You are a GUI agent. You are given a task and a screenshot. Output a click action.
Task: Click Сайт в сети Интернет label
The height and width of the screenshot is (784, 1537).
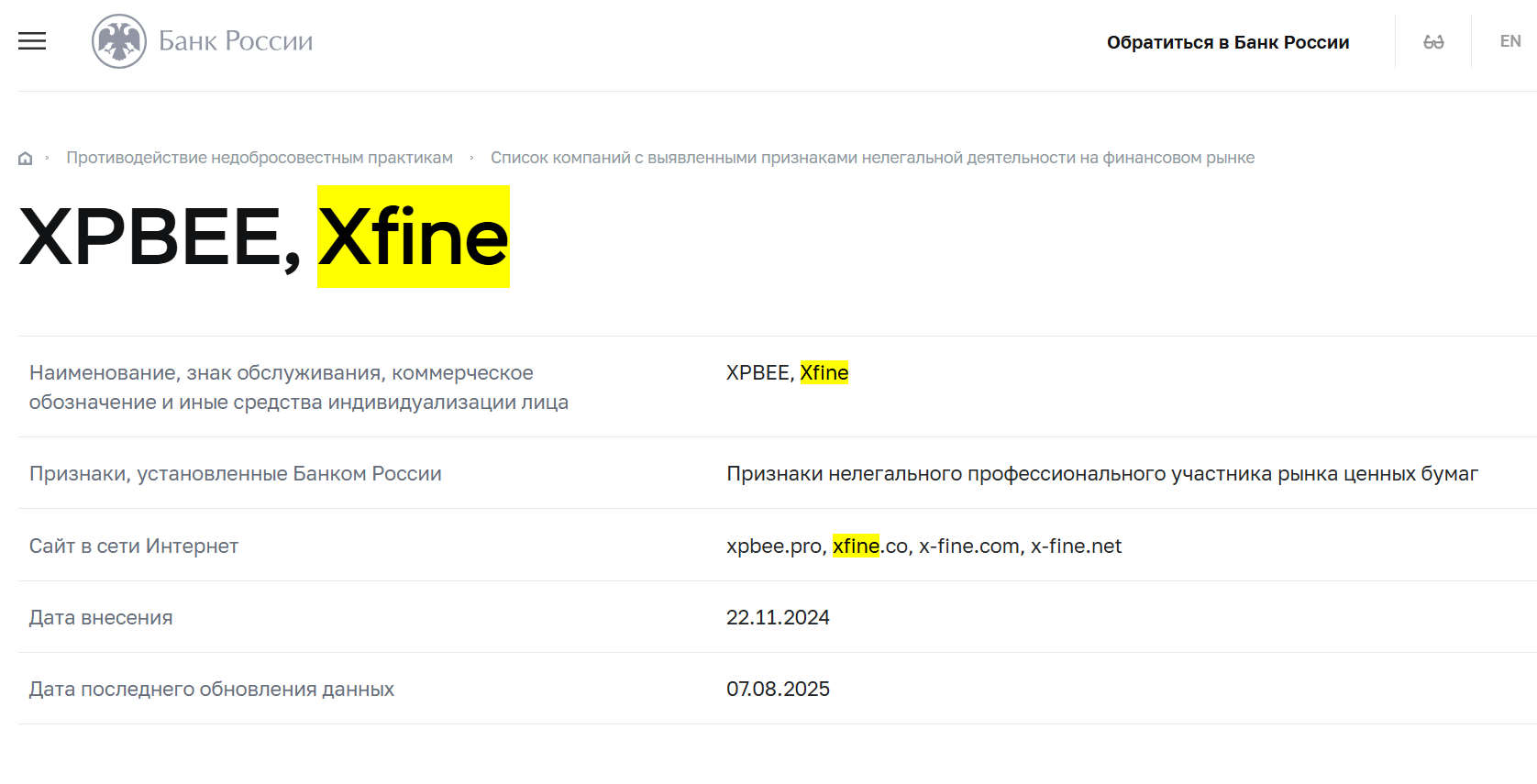click(x=134, y=546)
